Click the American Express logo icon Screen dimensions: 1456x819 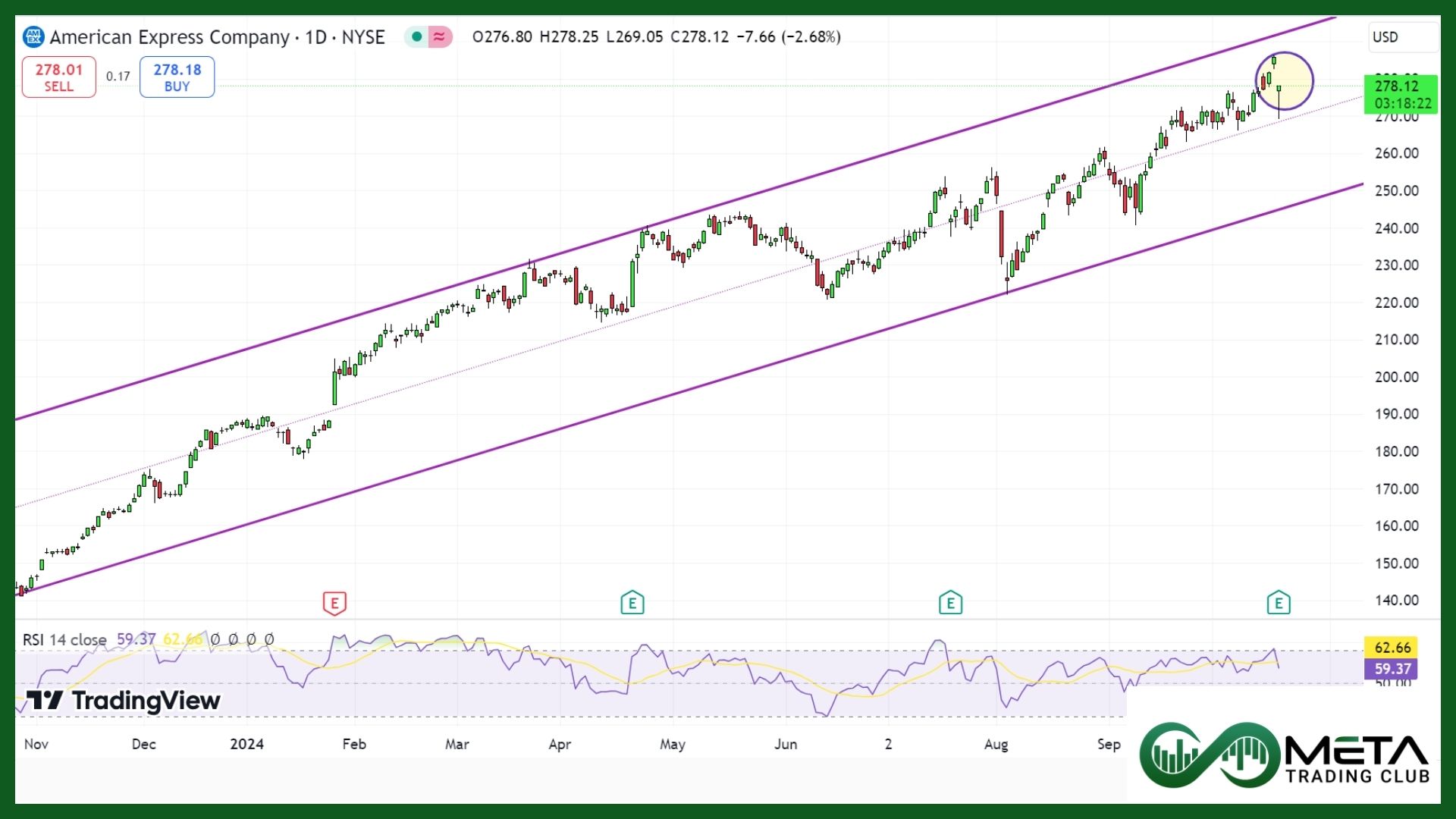click(x=33, y=36)
